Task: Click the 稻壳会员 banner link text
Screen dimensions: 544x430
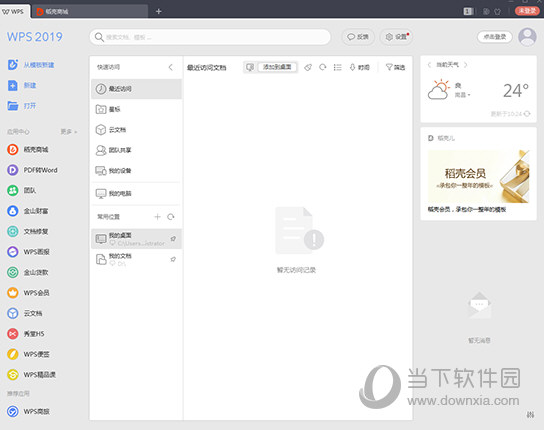Action: pos(467,210)
